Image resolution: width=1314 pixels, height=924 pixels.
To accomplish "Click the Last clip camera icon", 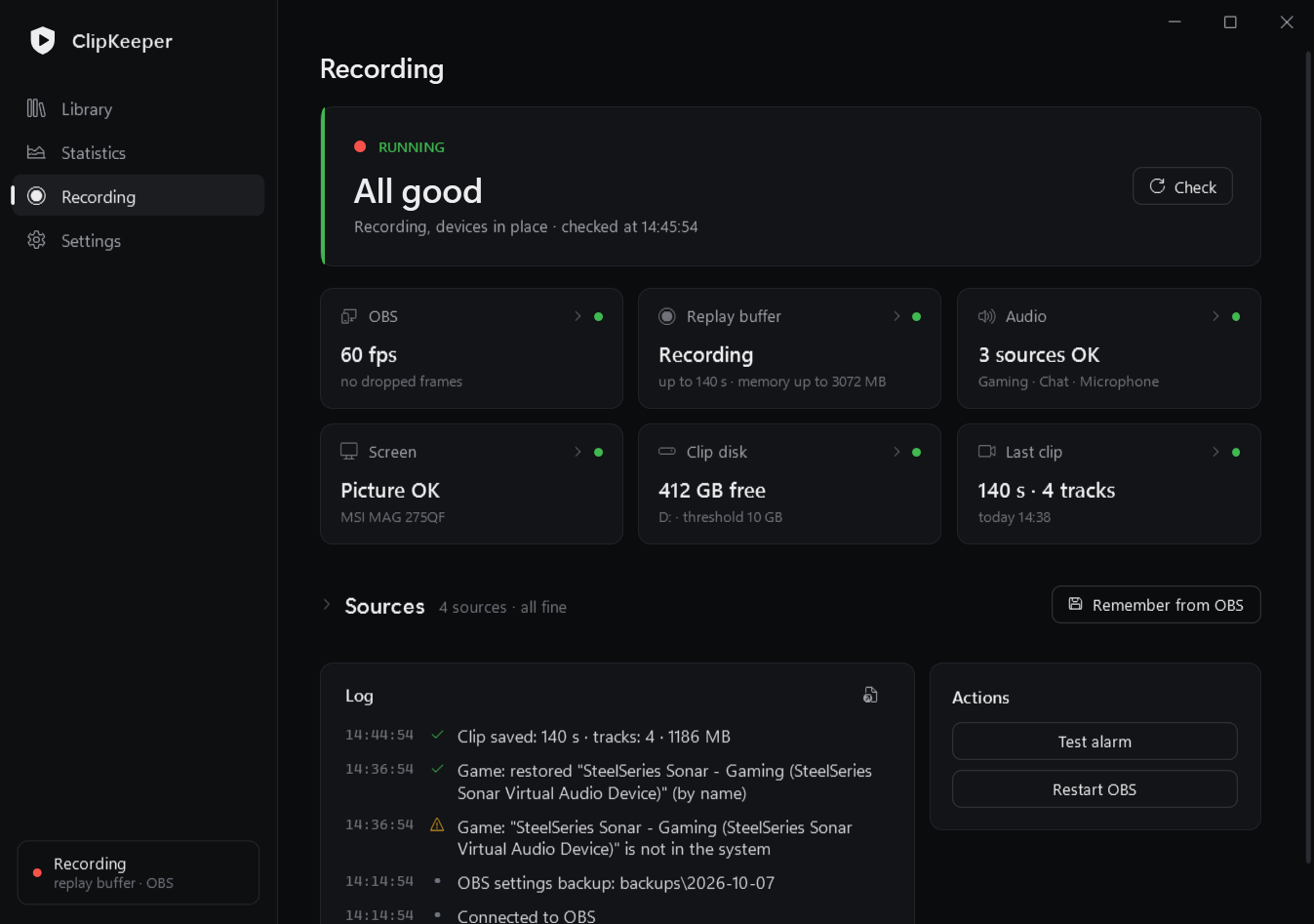I will click(x=986, y=452).
